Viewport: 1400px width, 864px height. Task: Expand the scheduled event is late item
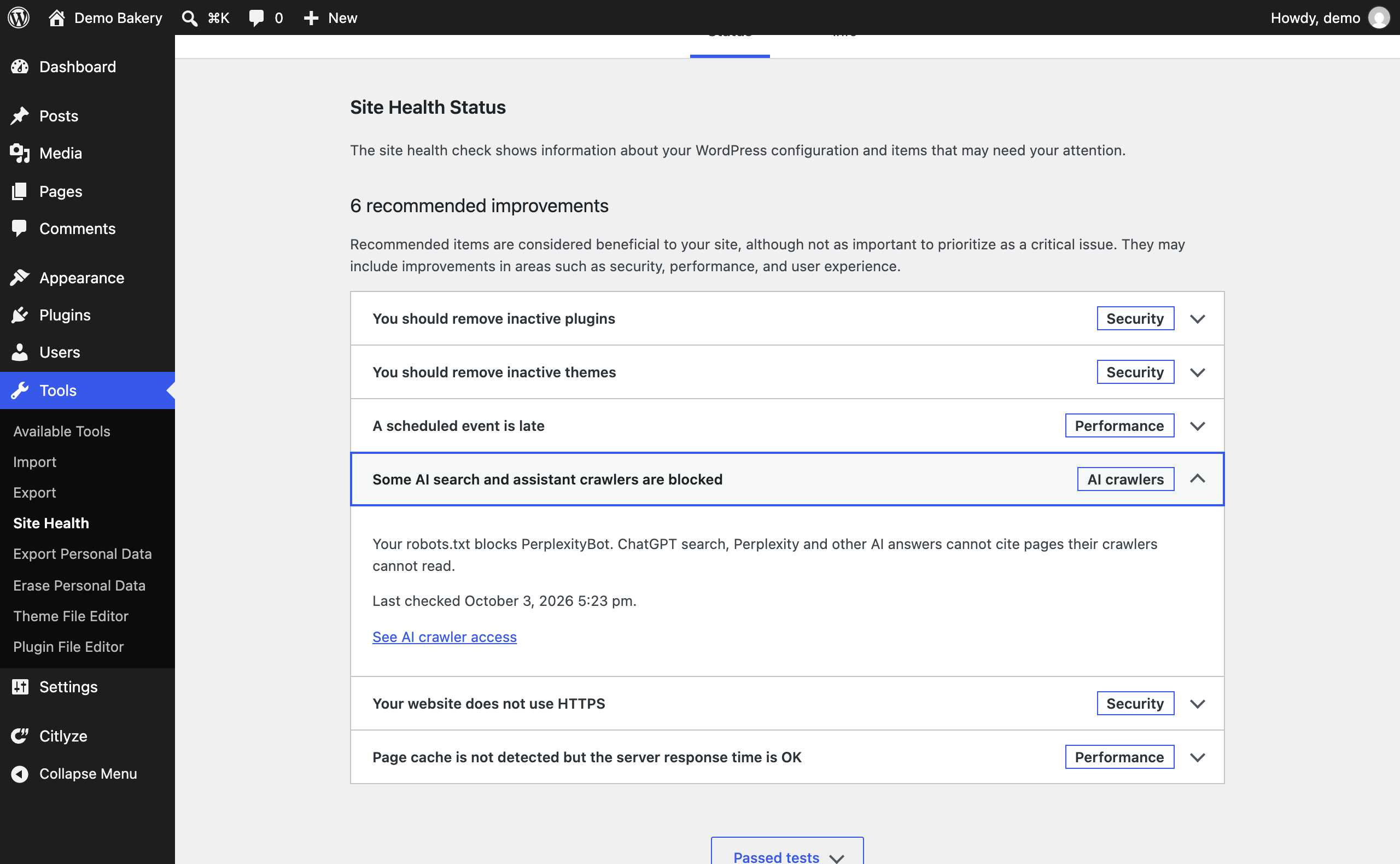[x=787, y=426]
